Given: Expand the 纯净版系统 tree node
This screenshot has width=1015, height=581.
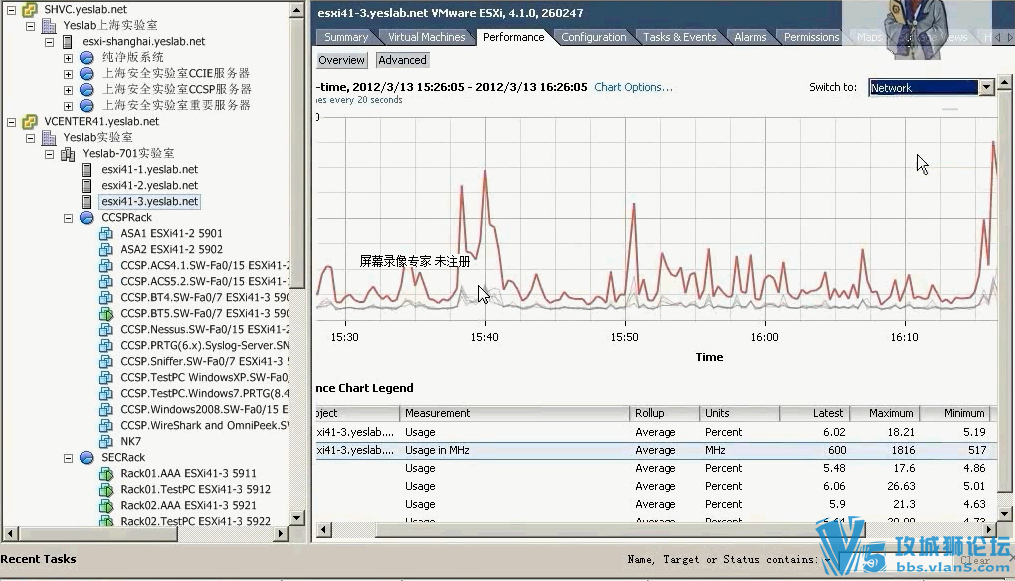Looking at the screenshot, I should [69, 58].
